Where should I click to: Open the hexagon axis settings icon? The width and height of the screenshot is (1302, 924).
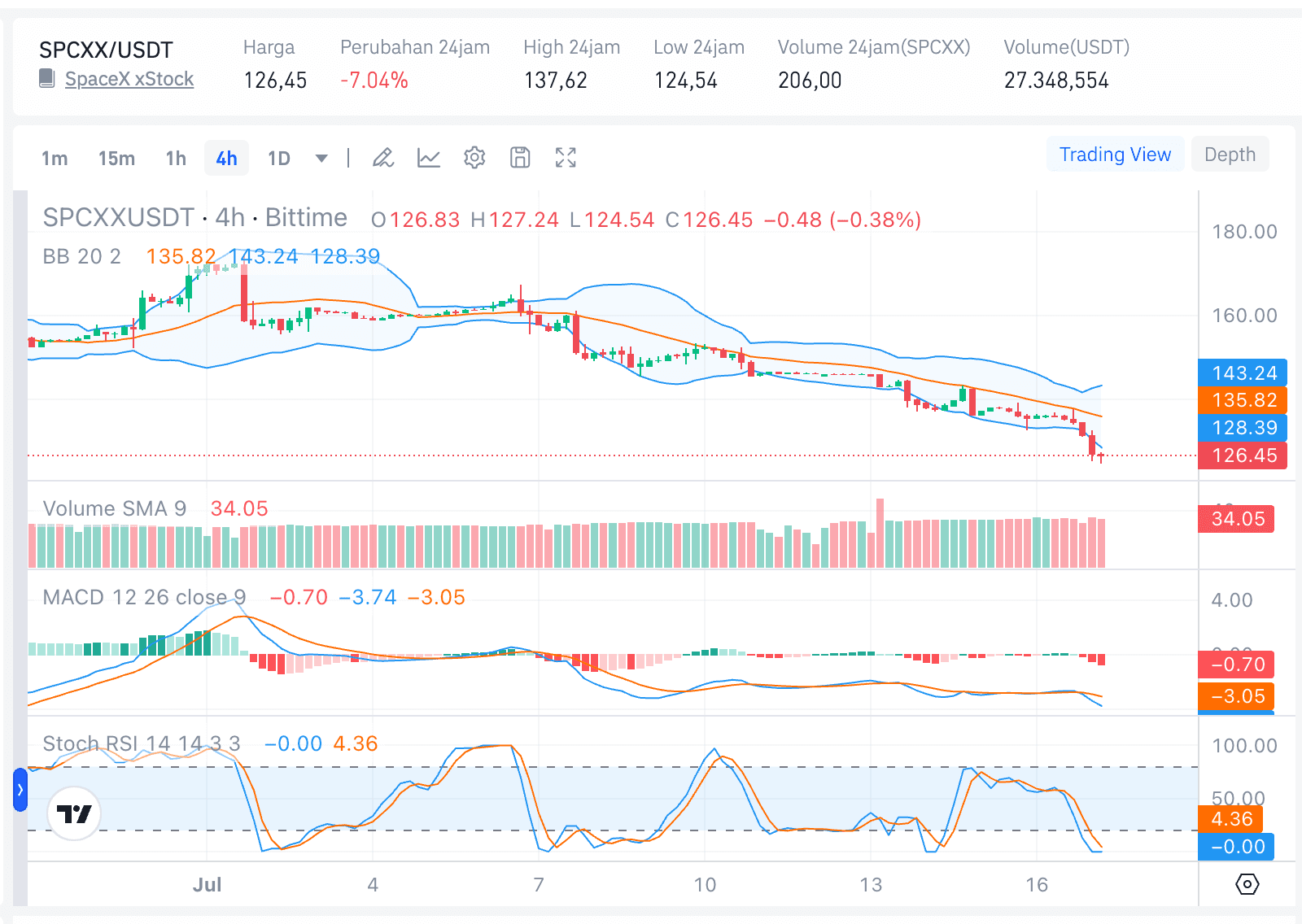coord(1247,884)
